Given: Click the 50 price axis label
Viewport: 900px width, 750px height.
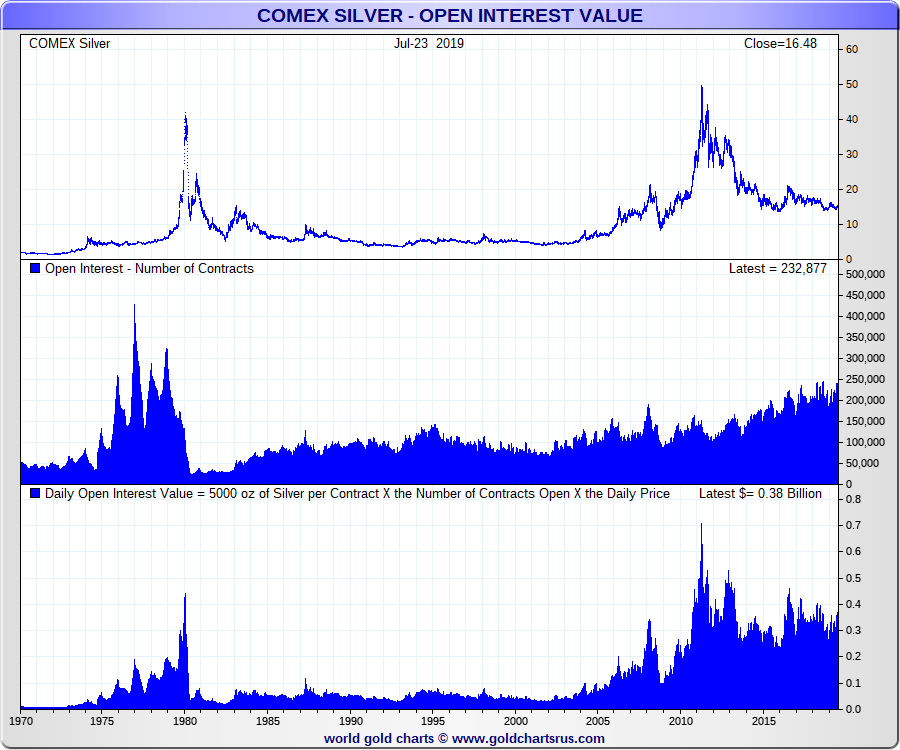Looking at the screenshot, I should [852, 84].
